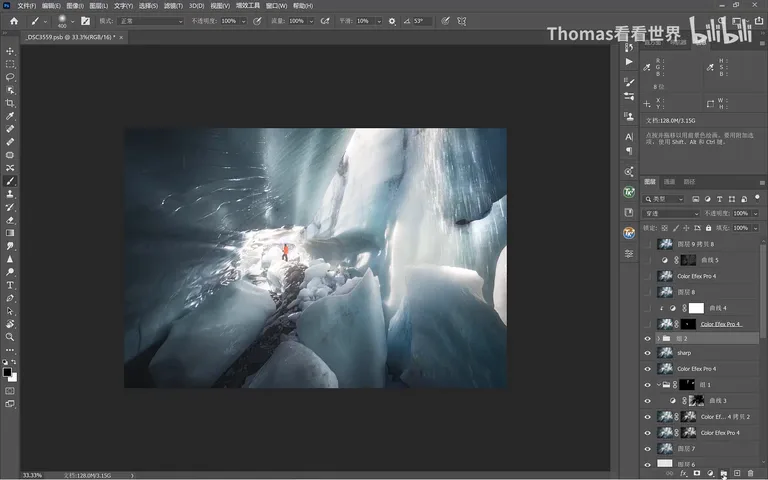The height and width of the screenshot is (480, 768).
Task: Select the Gradient tool
Action: [10, 233]
